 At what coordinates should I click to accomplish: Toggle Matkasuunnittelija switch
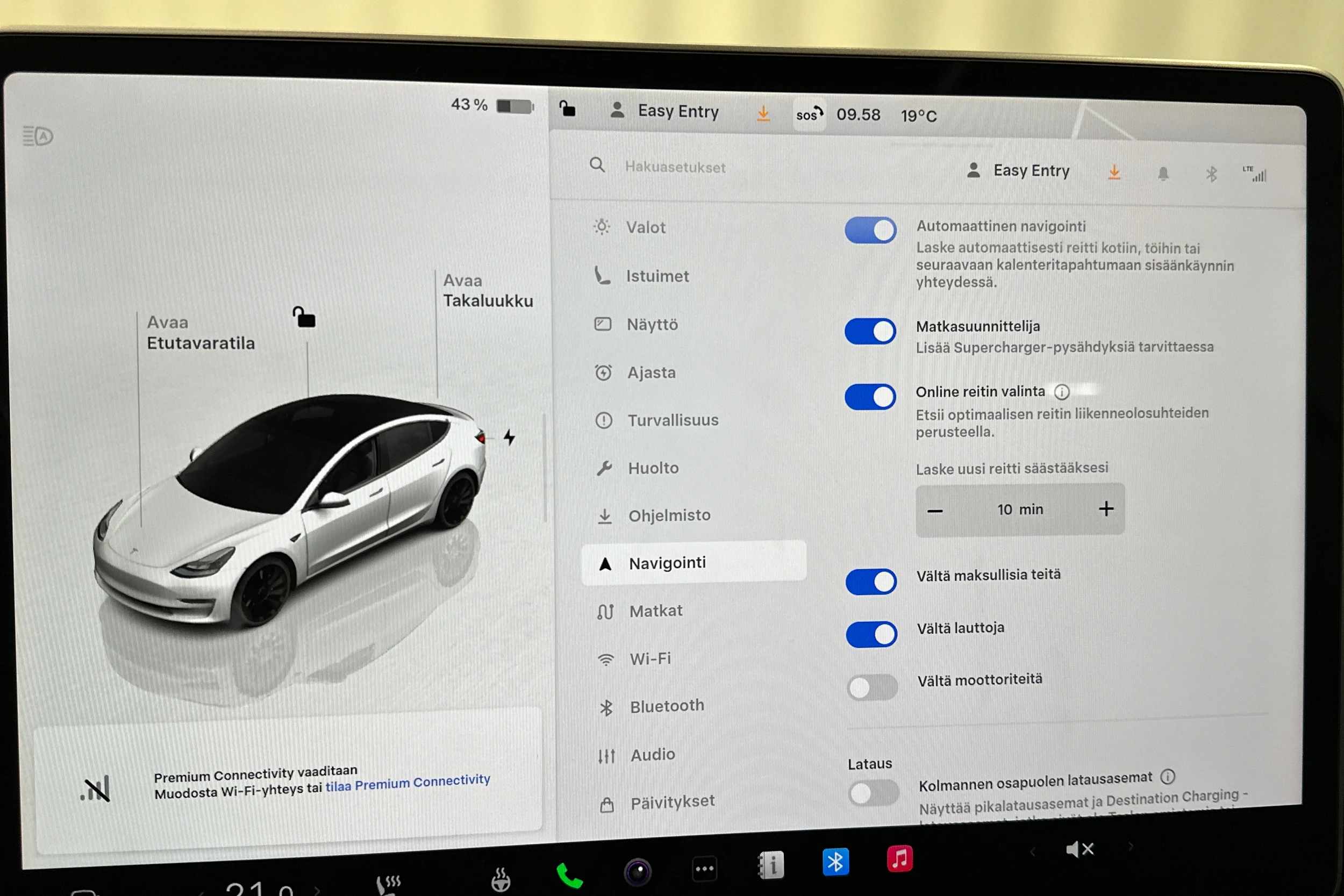click(870, 332)
